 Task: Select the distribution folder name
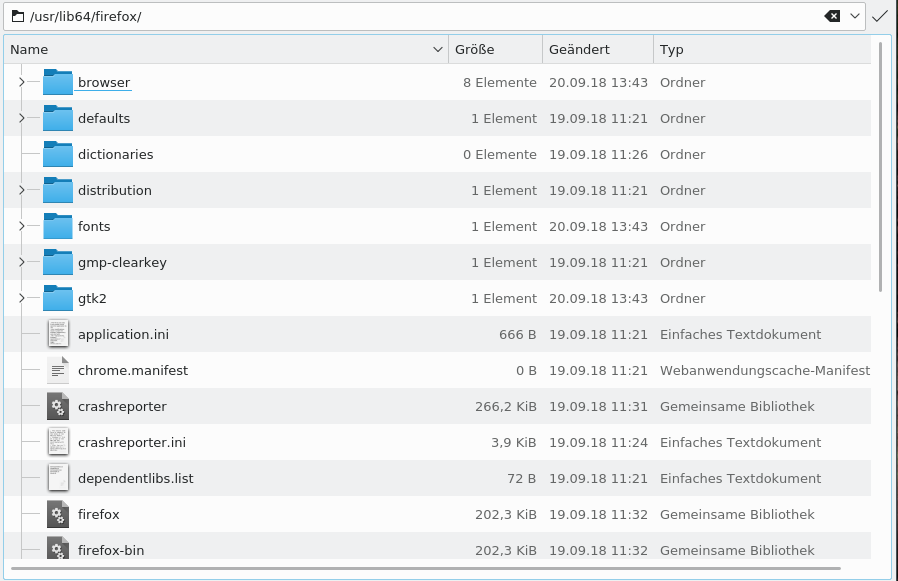tap(115, 190)
